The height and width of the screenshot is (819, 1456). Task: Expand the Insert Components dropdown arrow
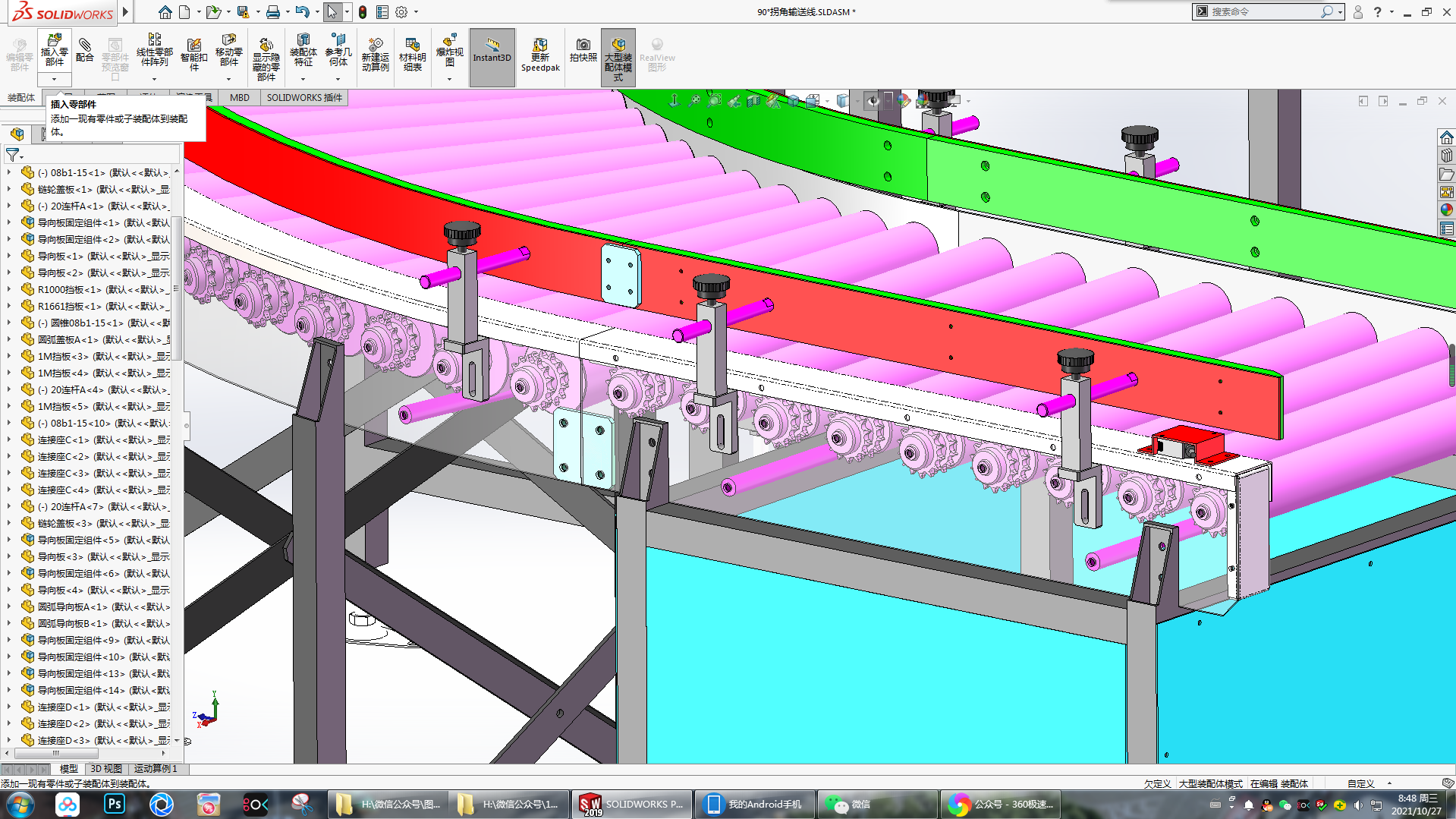pyautogui.click(x=54, y=79)
